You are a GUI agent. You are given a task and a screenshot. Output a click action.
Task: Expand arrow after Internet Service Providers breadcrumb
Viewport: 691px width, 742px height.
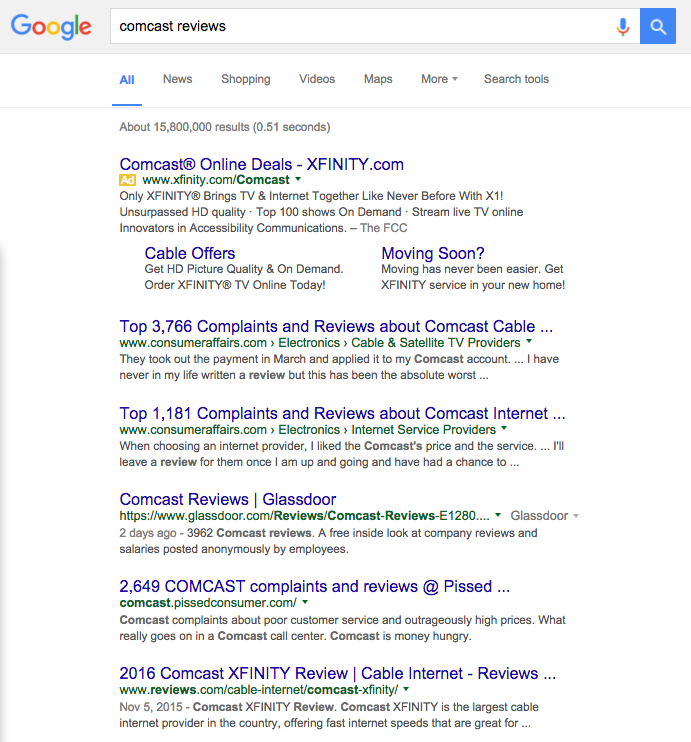coord(504,429)
